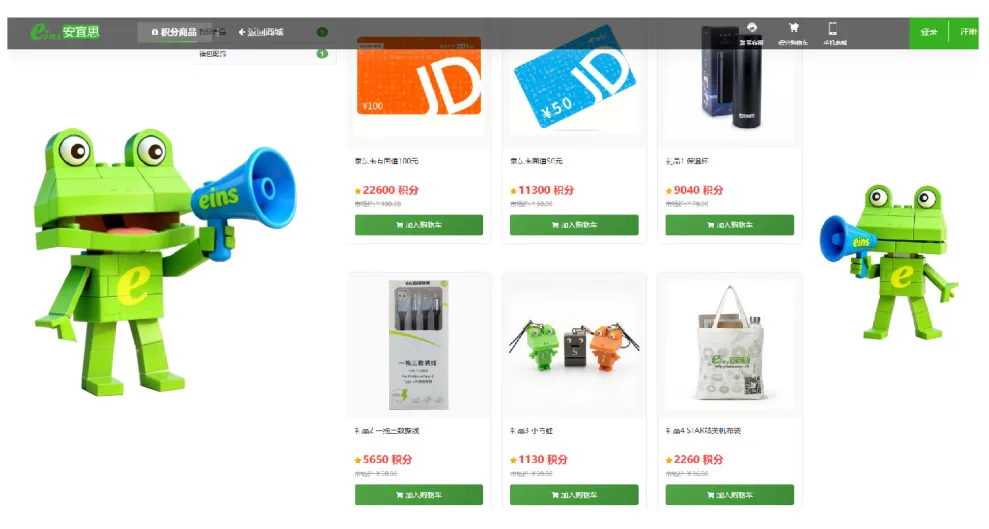989x529 pixels.
Task: Click the green 登录 login button
Action: (928, 33)
